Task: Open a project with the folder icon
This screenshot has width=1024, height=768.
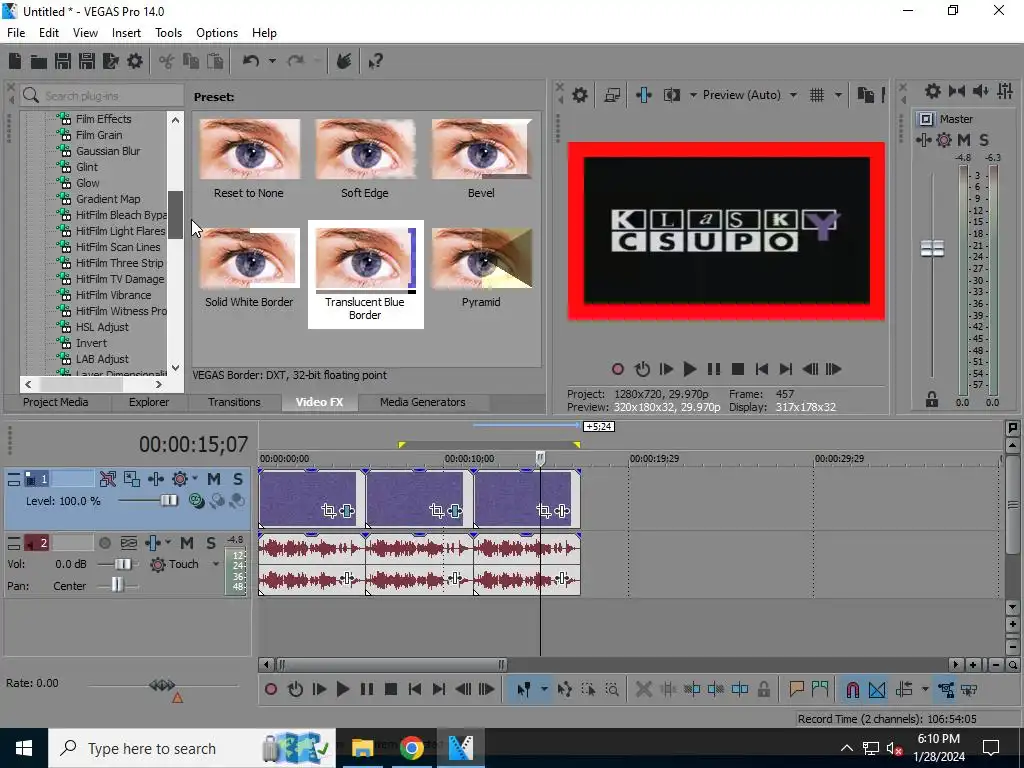Action: pyautogui.click(x=39, y=61)
